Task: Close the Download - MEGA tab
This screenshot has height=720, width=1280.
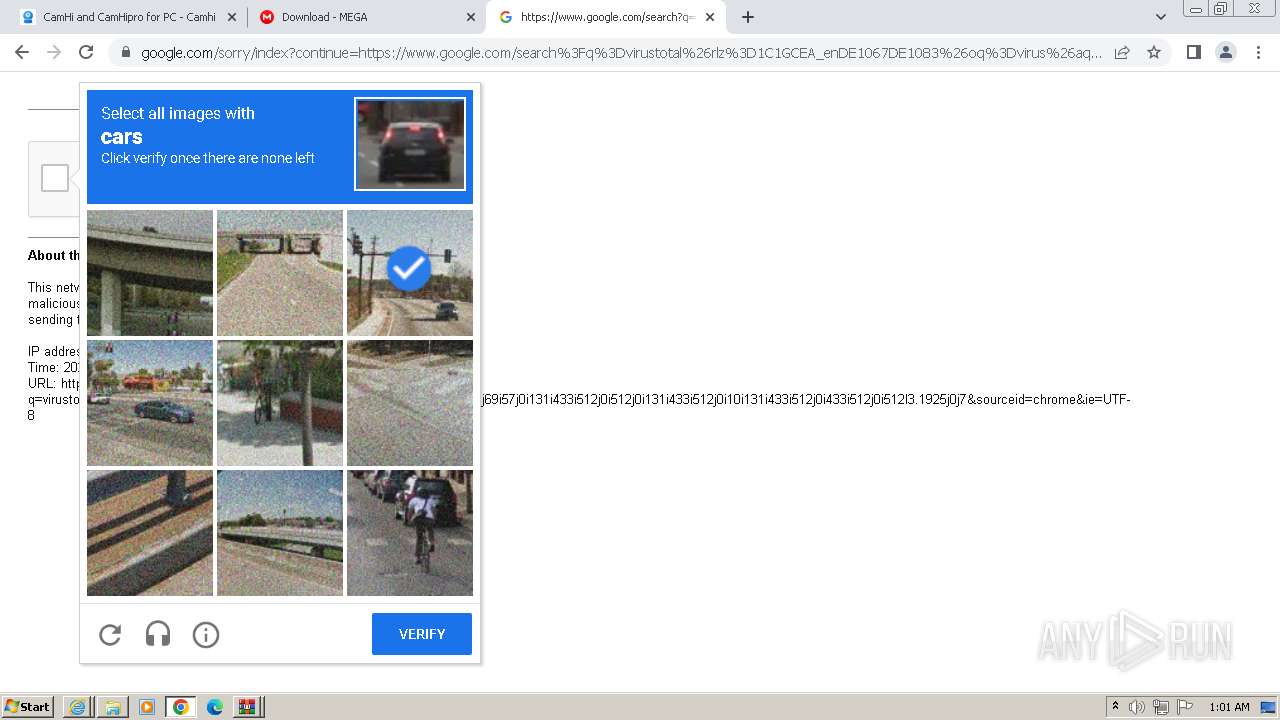Action: (x=471, y=17)
